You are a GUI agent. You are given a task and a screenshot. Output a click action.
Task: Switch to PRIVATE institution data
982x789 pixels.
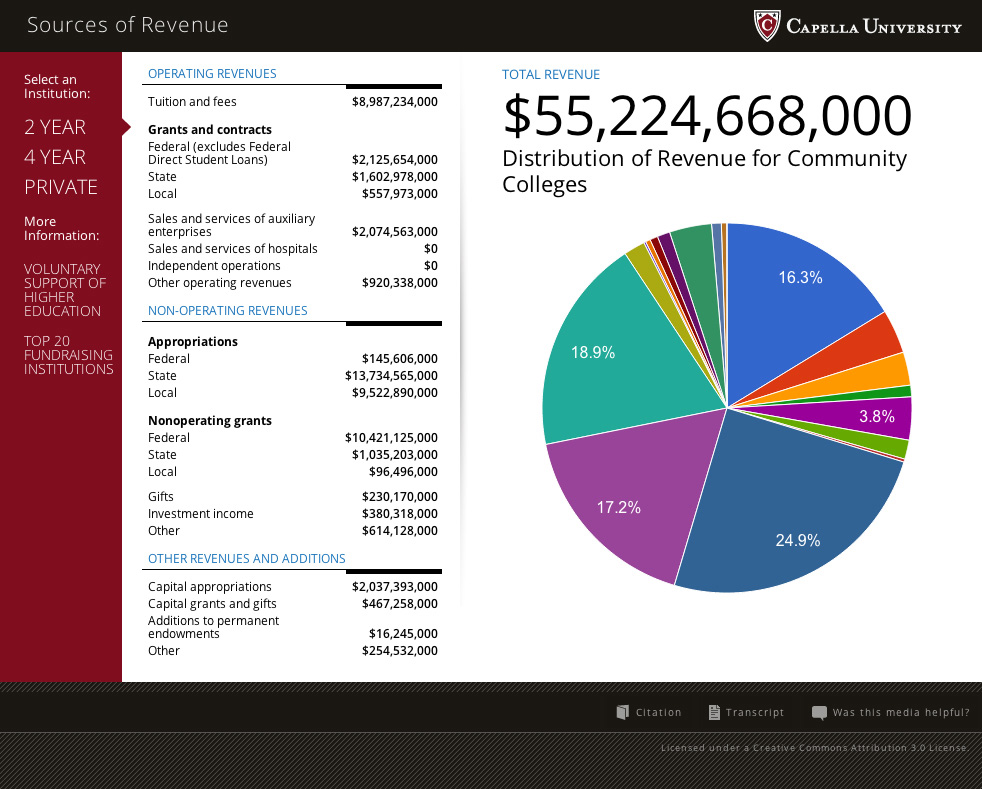pos(61,187)
